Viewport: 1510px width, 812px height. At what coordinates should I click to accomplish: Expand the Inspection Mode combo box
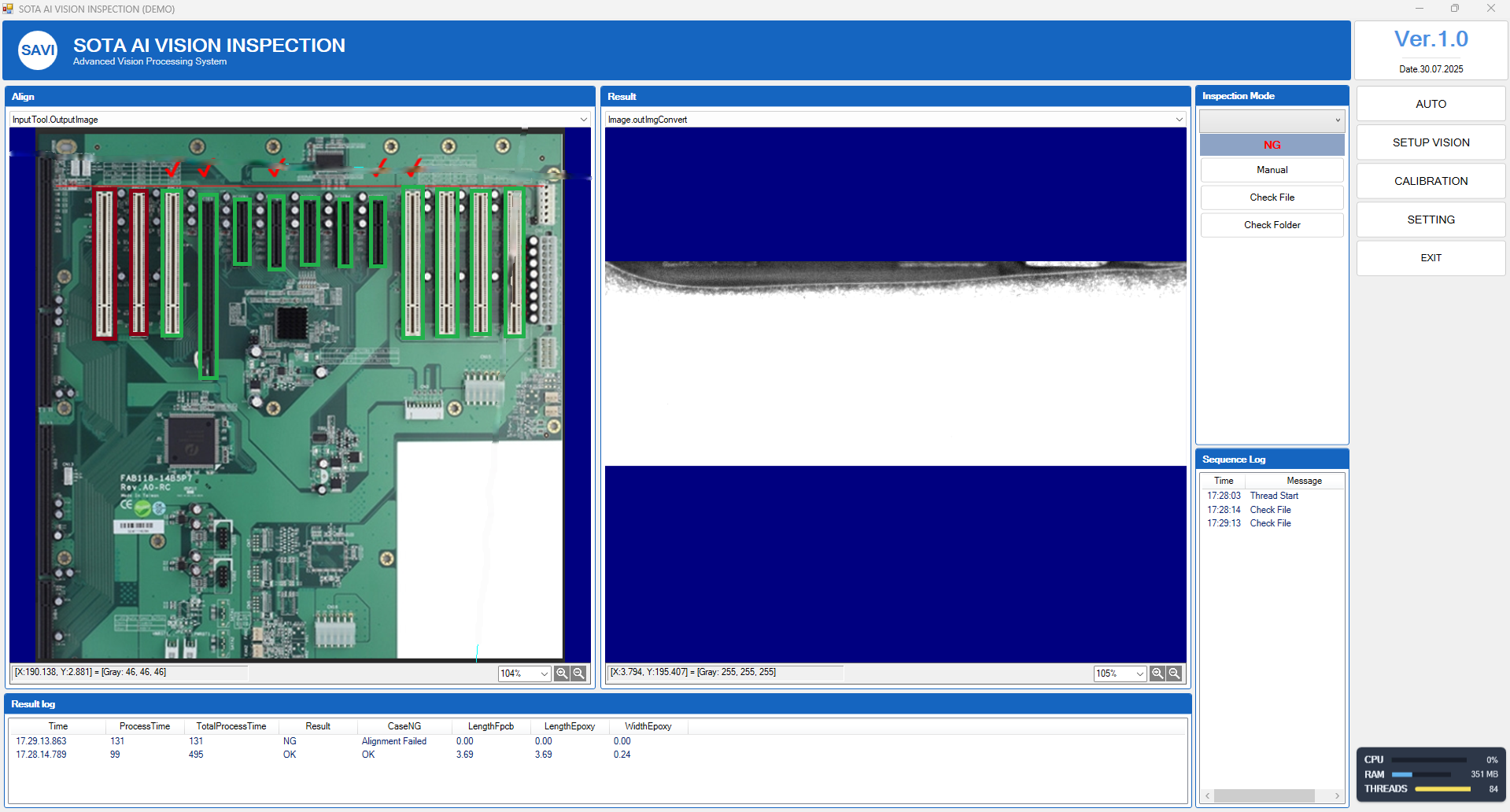pyautogui.click(x=1272, y=120)
